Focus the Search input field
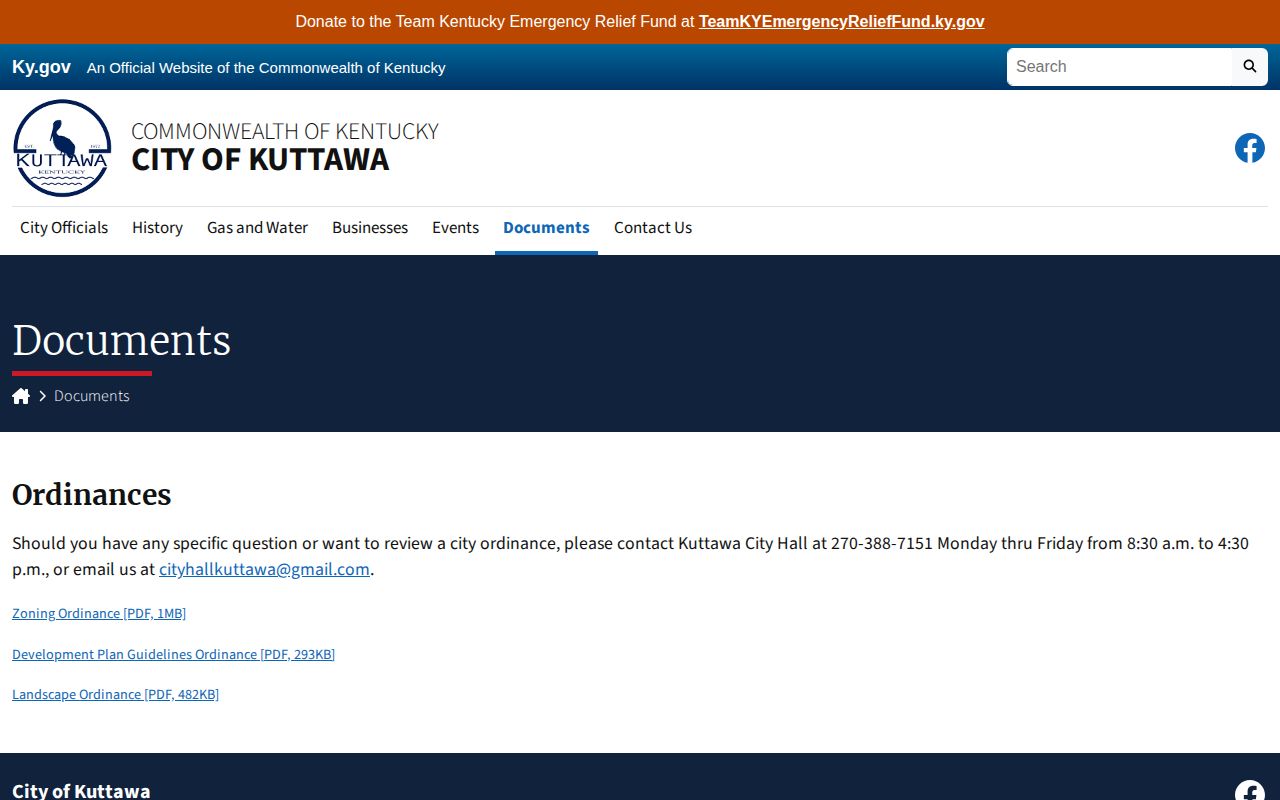 [x=1120, y=67]
